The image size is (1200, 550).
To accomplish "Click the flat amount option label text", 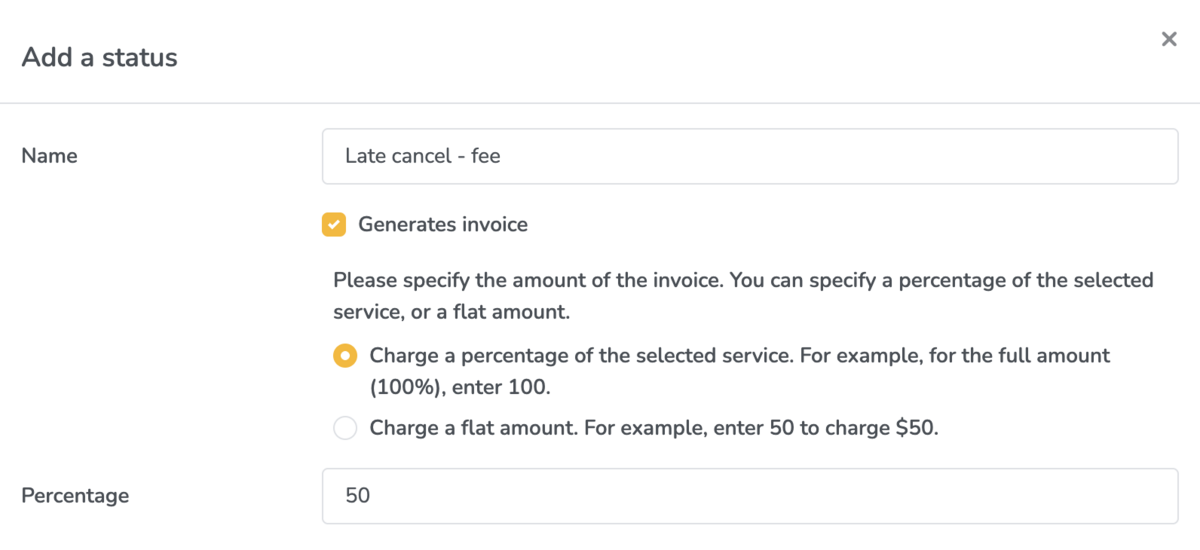I will 654,429.
